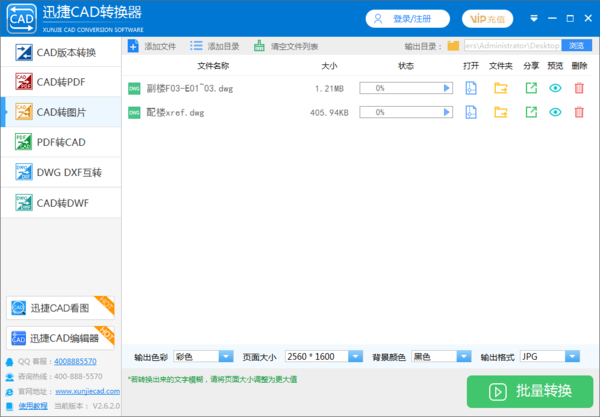Click the 浏览 browse button
Image resolution: width=600 pixels, height=417 pixels.
pyautogui.click(x=576, y=46)
